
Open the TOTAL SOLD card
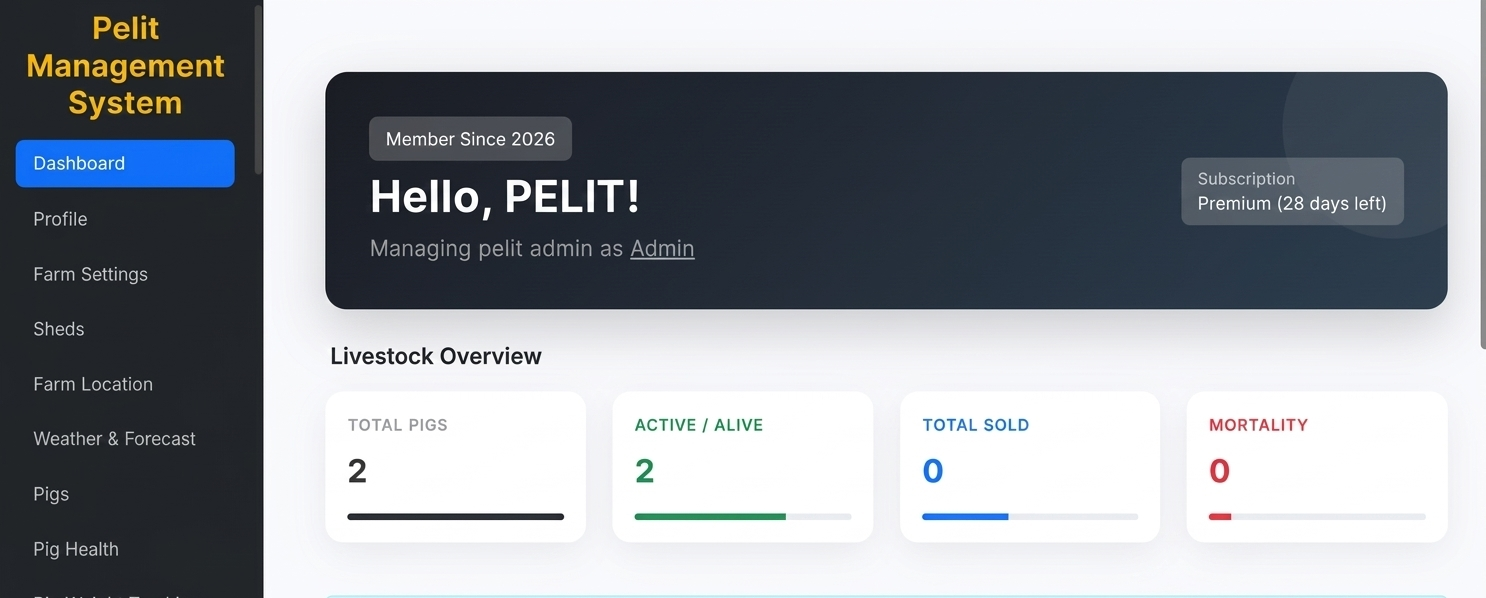coord(1029,466)
